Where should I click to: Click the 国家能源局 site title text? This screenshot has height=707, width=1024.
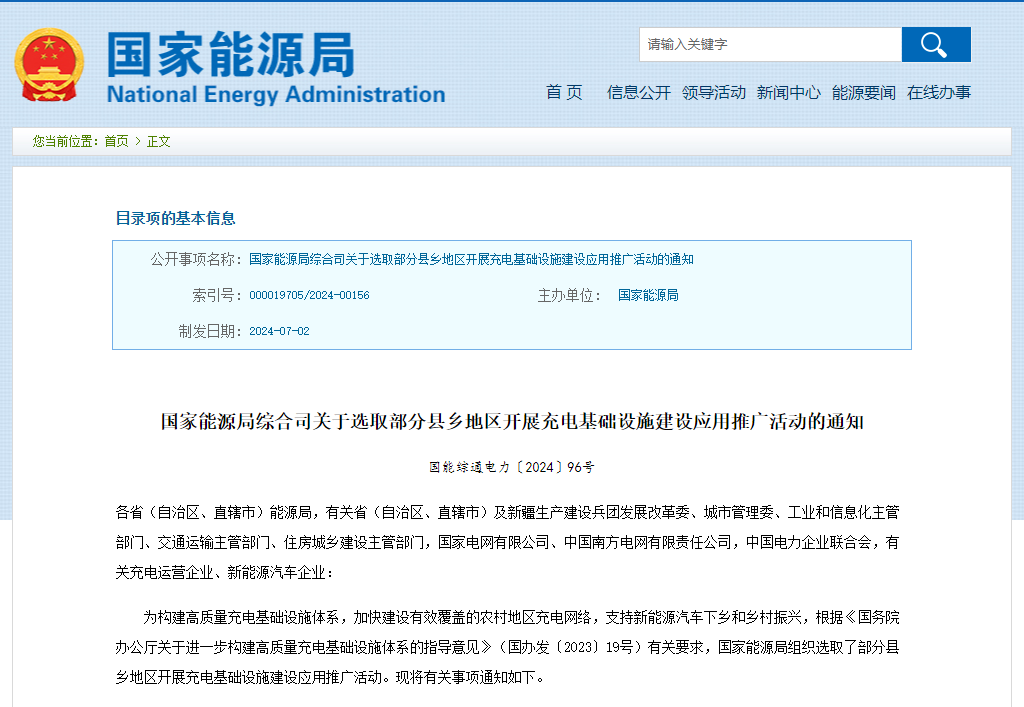231,54
